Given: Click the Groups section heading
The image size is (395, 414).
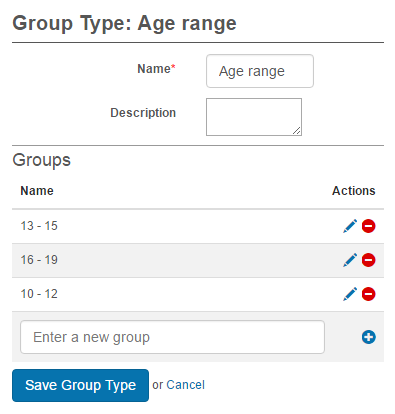Looking at the screenshot, I should [42, 160].
